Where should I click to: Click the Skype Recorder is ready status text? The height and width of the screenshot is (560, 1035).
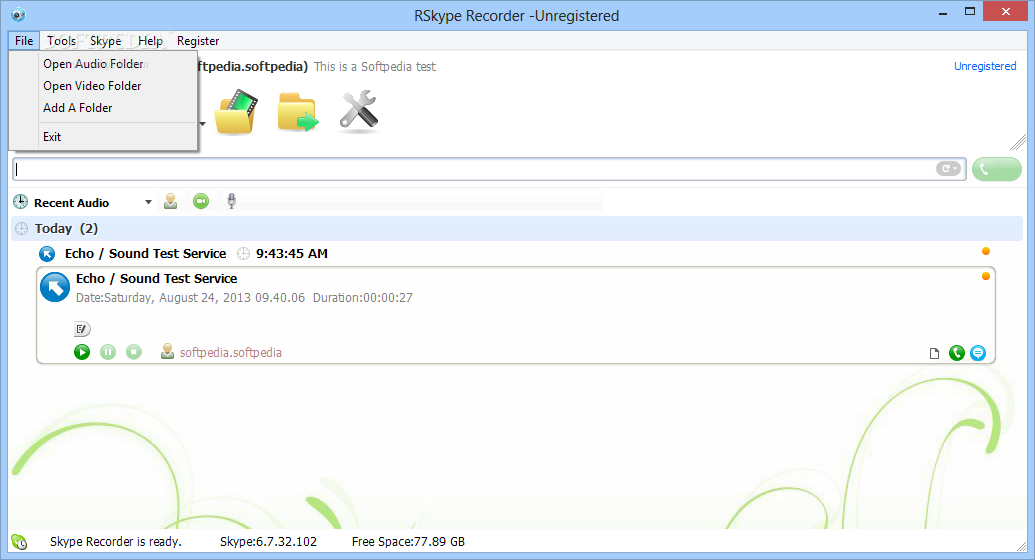point(116,542)
